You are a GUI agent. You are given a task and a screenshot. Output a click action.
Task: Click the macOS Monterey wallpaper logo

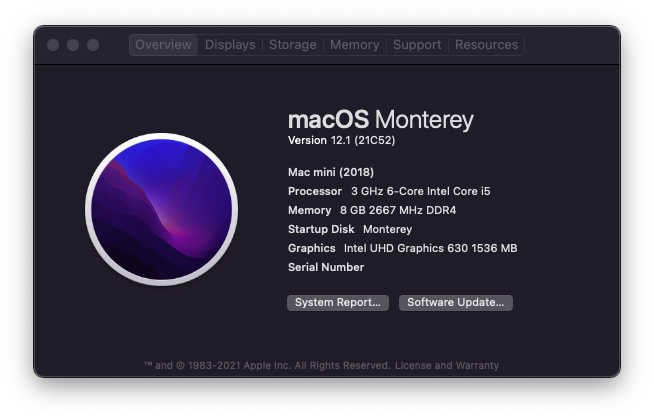(x=161, y=209)
